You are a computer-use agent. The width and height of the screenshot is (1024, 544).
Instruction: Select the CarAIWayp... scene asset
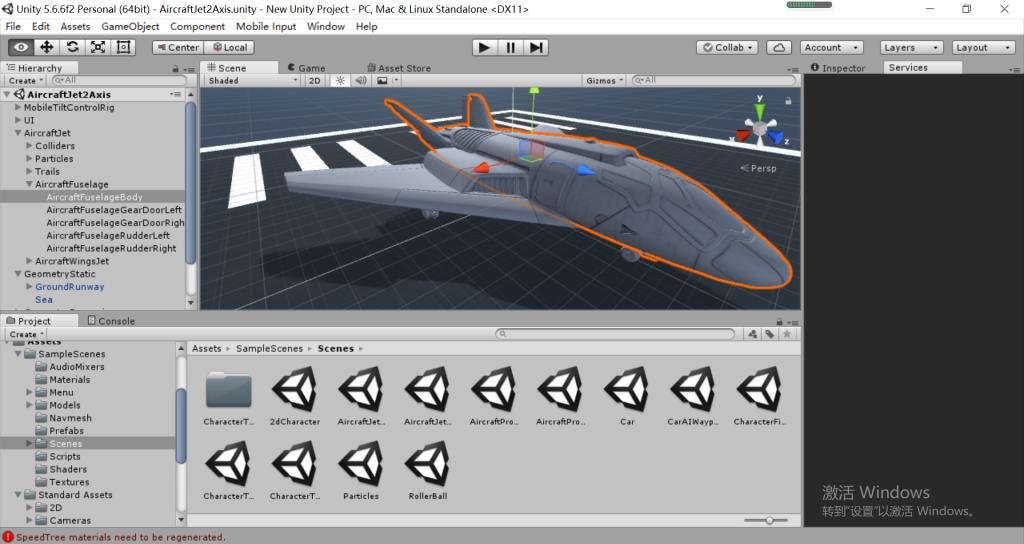click(x=693, y=396)
